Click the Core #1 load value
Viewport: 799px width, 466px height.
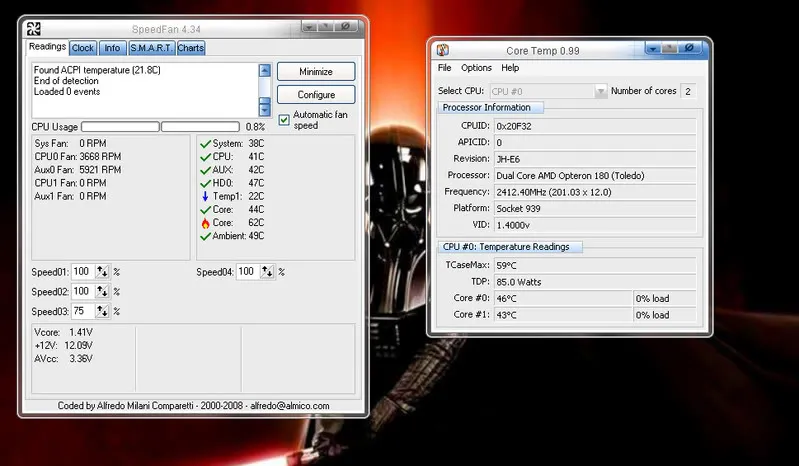664,315
